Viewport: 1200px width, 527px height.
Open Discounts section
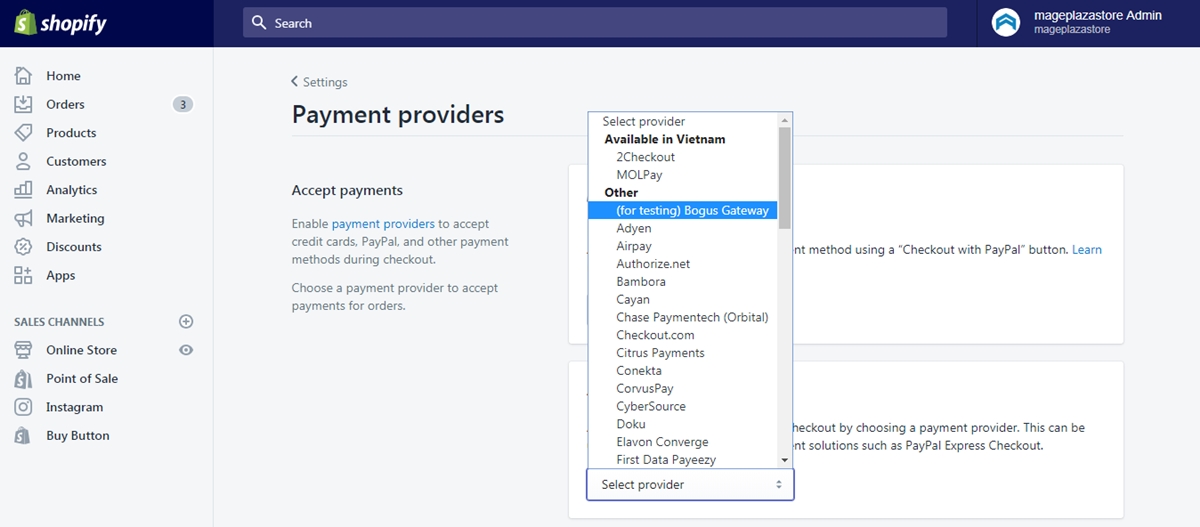[x=74, y=247]
